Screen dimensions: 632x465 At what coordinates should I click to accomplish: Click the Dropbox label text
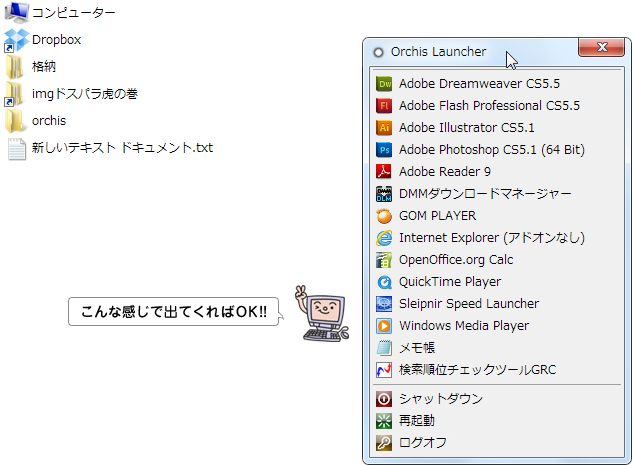56,40
